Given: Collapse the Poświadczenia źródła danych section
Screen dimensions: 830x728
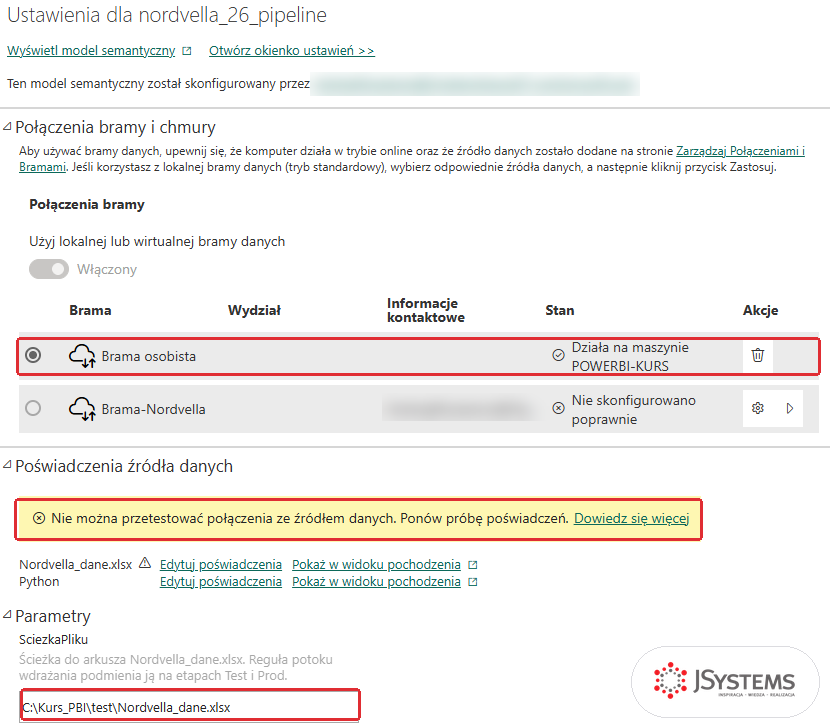Looking at the screenshot, I should coord(7,465).
